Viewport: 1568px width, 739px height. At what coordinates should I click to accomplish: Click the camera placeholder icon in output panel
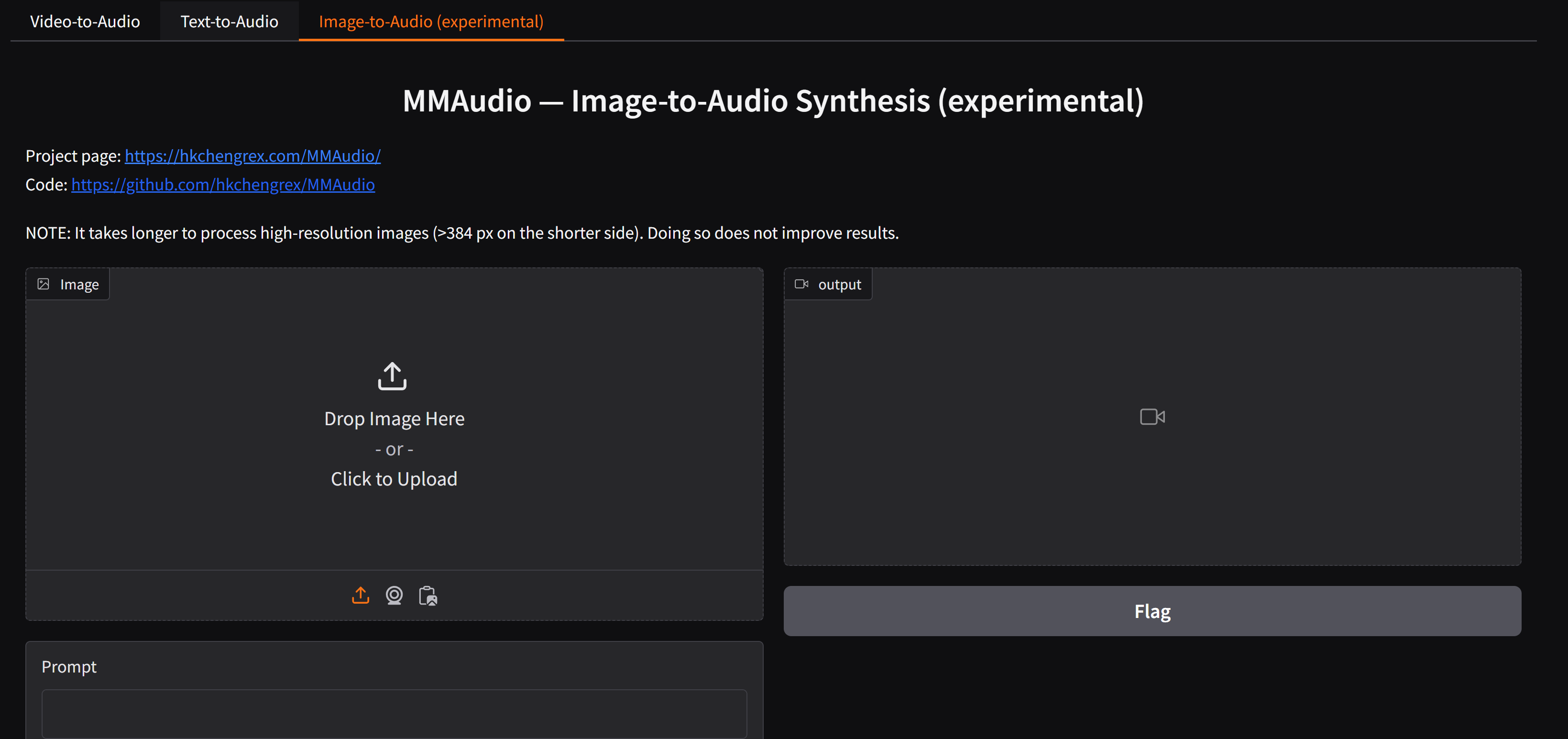1151,417
